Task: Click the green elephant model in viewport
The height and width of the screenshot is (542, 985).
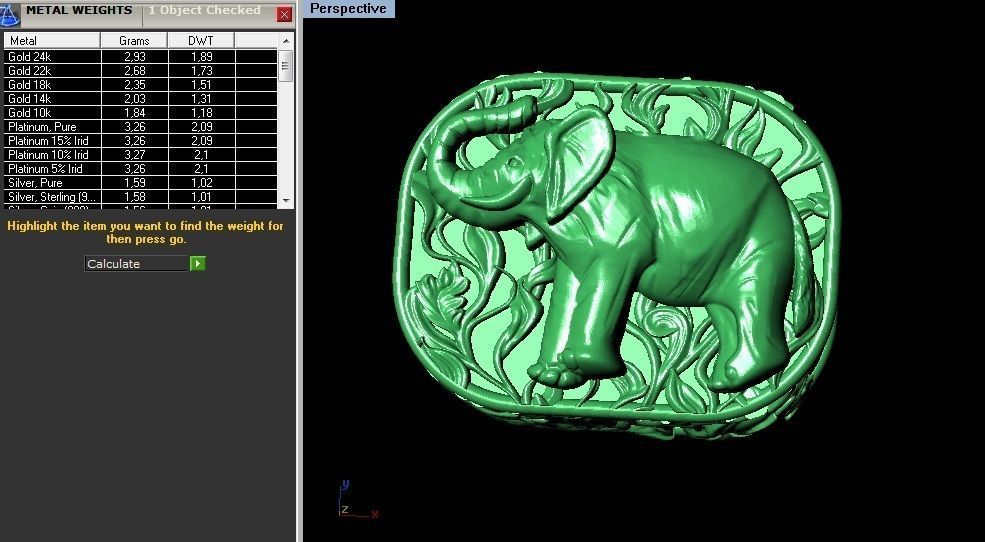Action: [616, 254]
